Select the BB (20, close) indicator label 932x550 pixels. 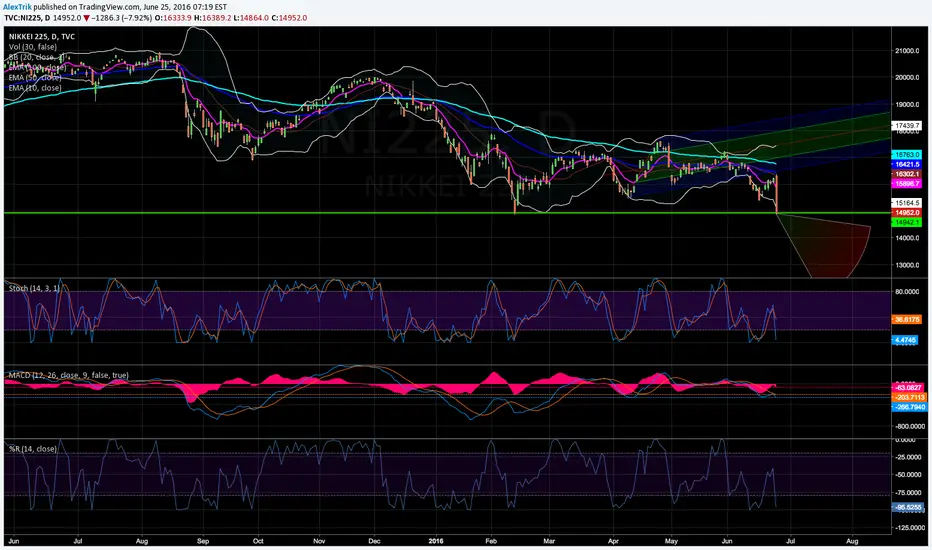pos(36,57)
